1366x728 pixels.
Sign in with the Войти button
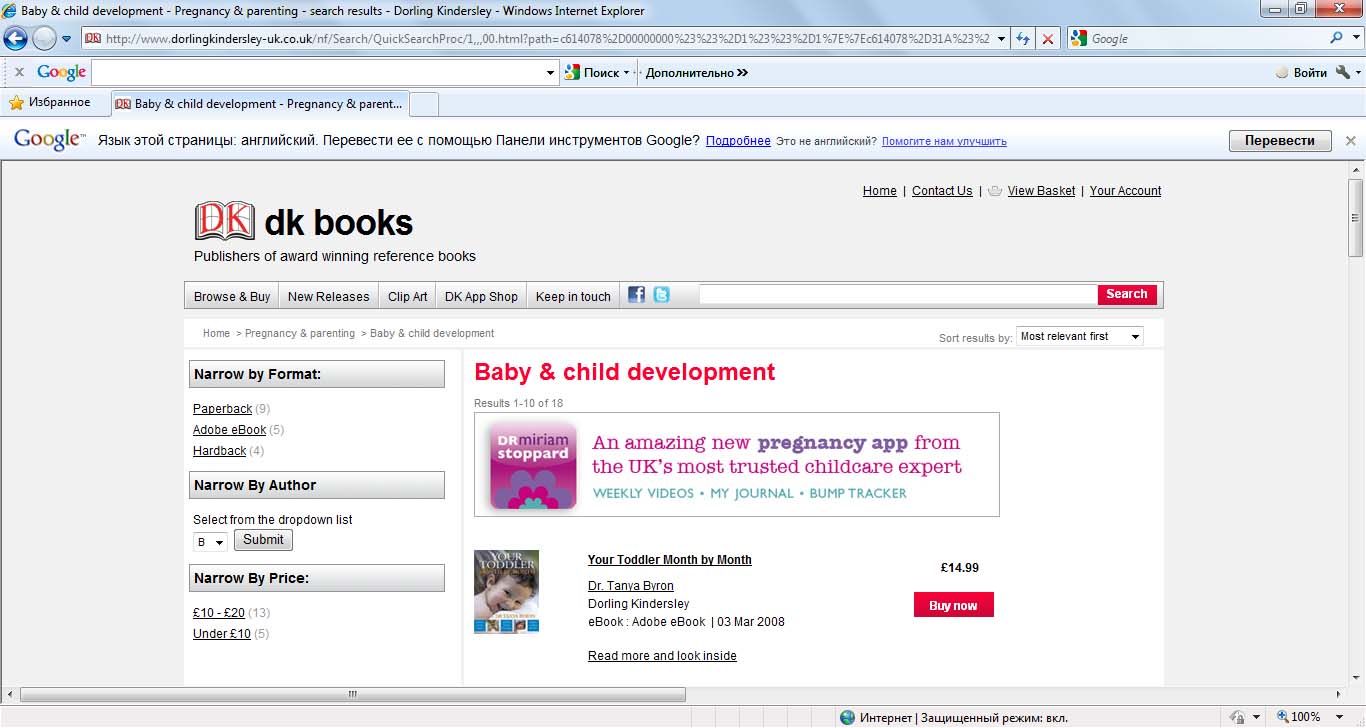click(x=1301, y=72)
